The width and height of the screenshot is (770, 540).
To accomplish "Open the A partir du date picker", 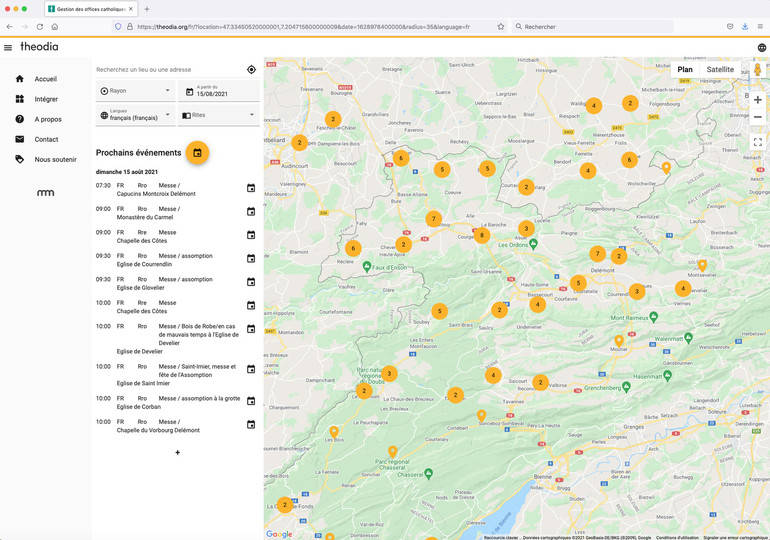I will [219, 91].
